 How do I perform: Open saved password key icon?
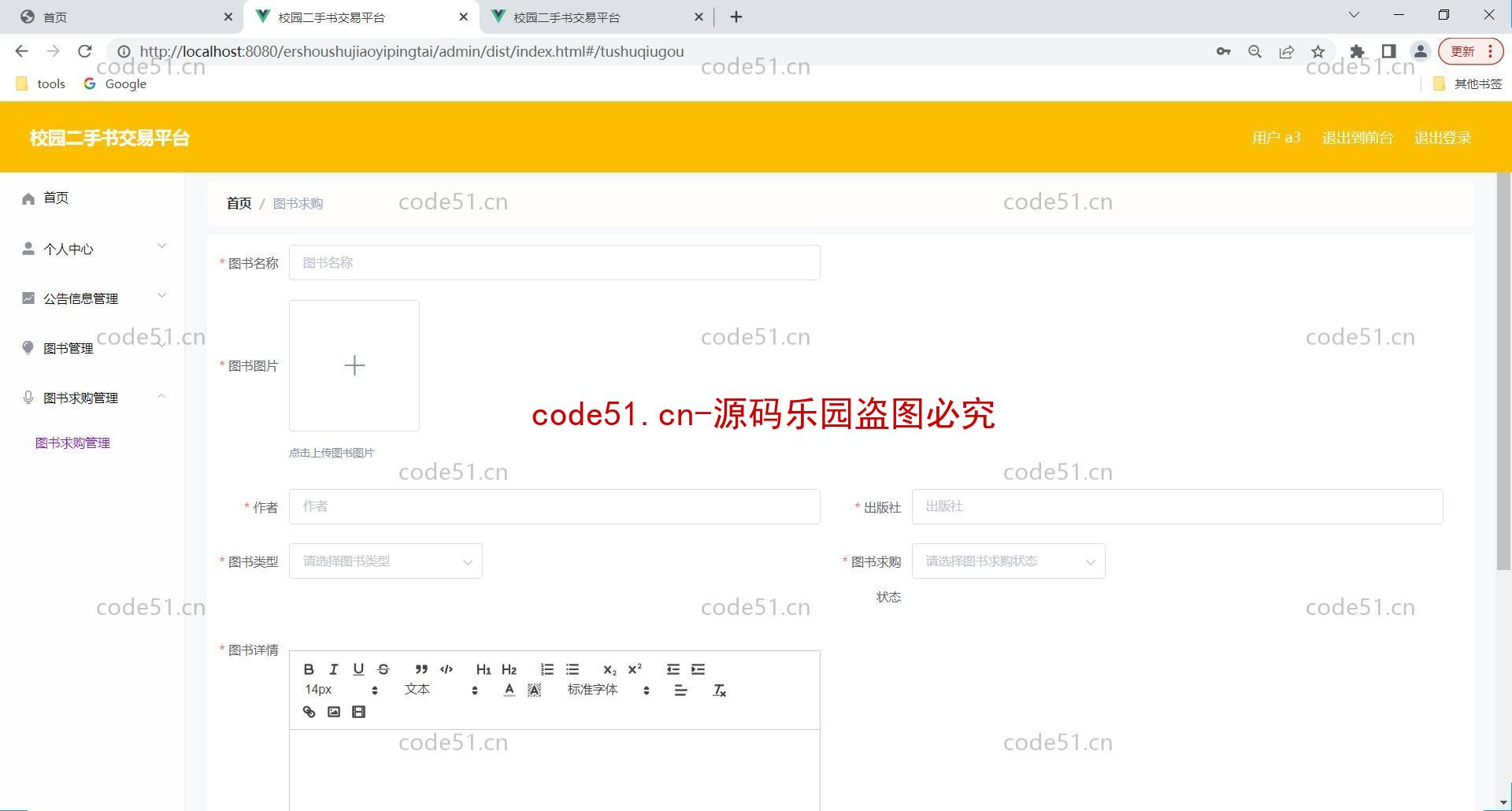pyautogui.click(x=1223, y=51)
